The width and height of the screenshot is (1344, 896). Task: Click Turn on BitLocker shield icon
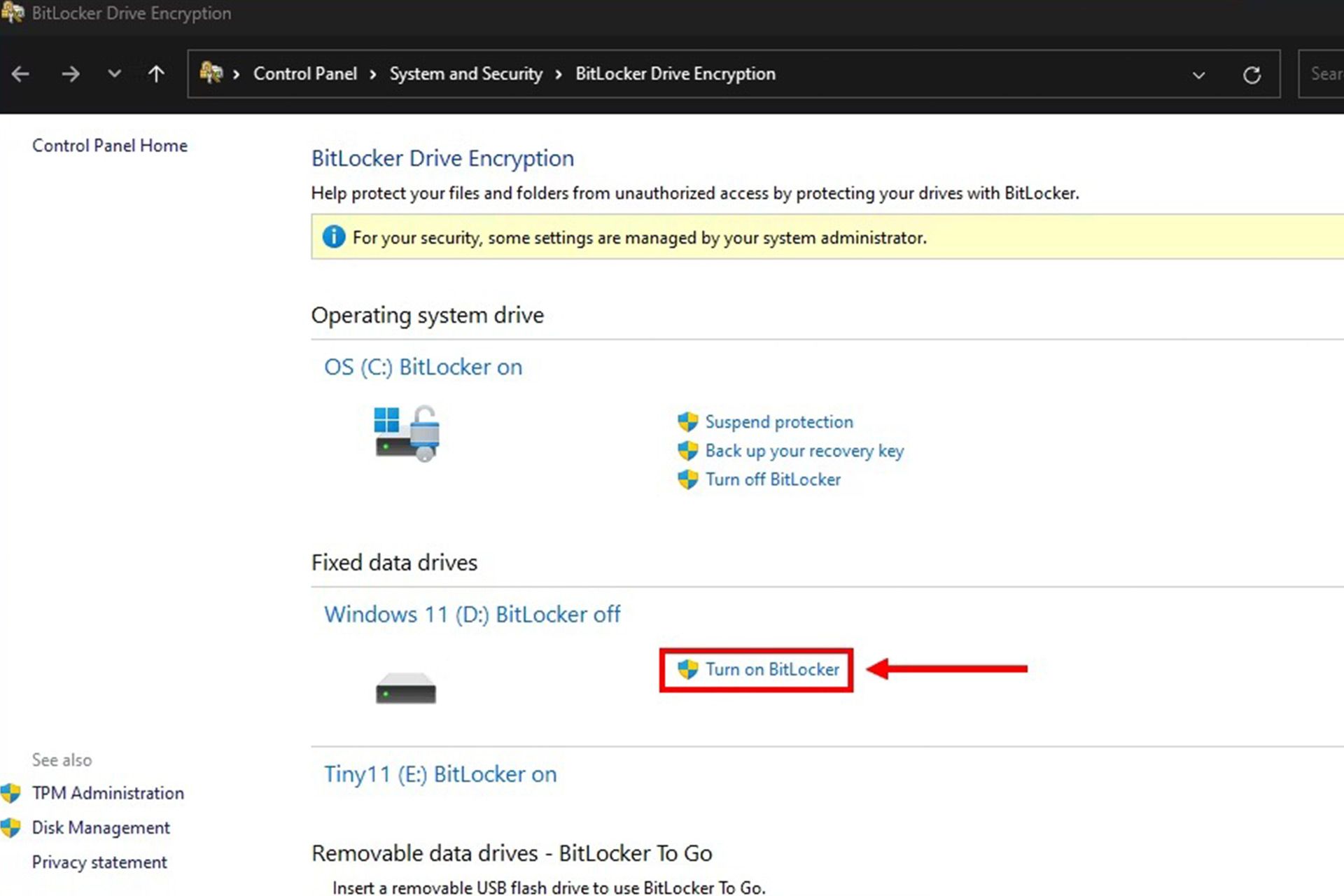[687, 669]
